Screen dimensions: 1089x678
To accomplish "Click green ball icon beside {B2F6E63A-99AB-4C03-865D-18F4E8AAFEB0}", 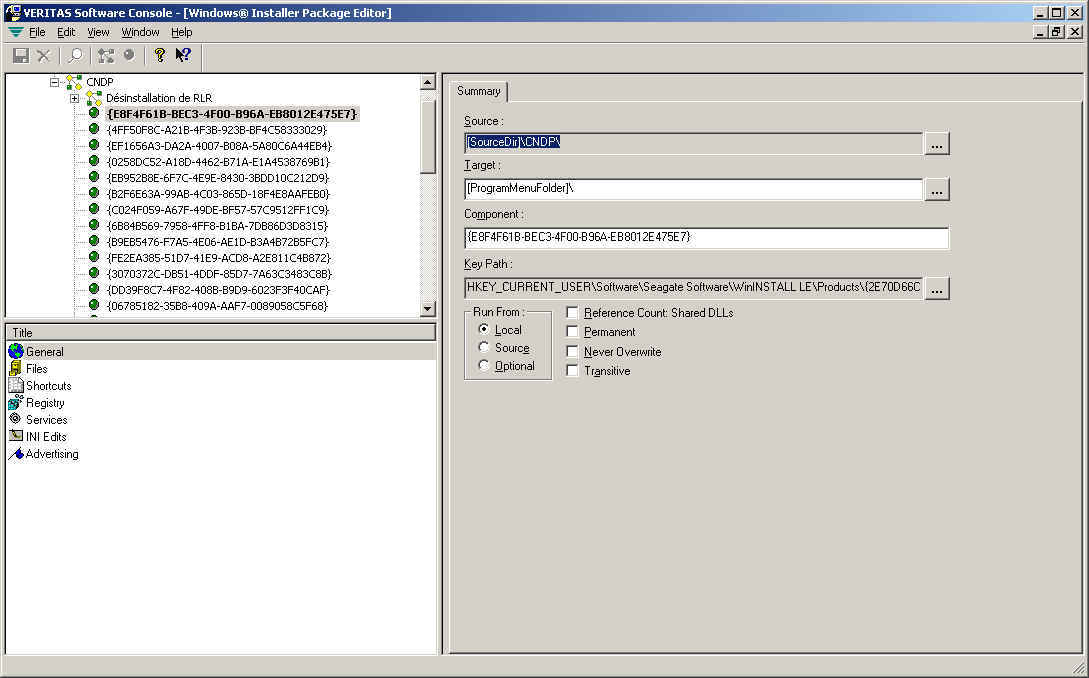I will coord(94,192).
